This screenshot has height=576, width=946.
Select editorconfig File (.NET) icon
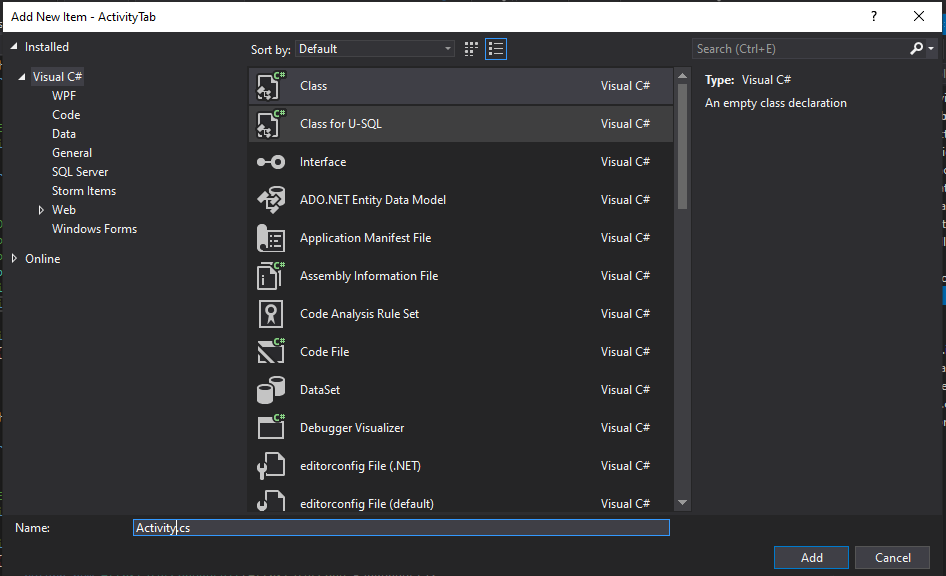tap(271, 466)
